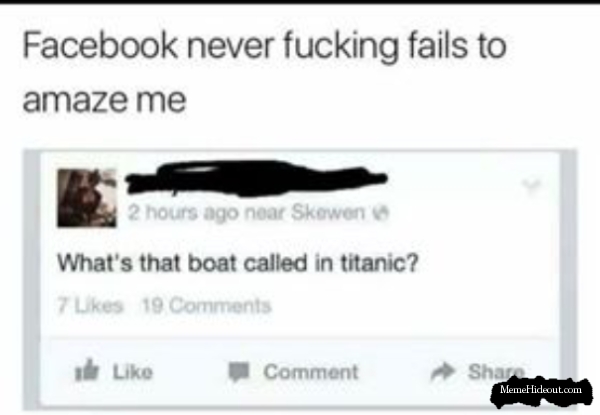Open the poster's profile picture
The image size is (600, 415).
(x=87, y=198)
